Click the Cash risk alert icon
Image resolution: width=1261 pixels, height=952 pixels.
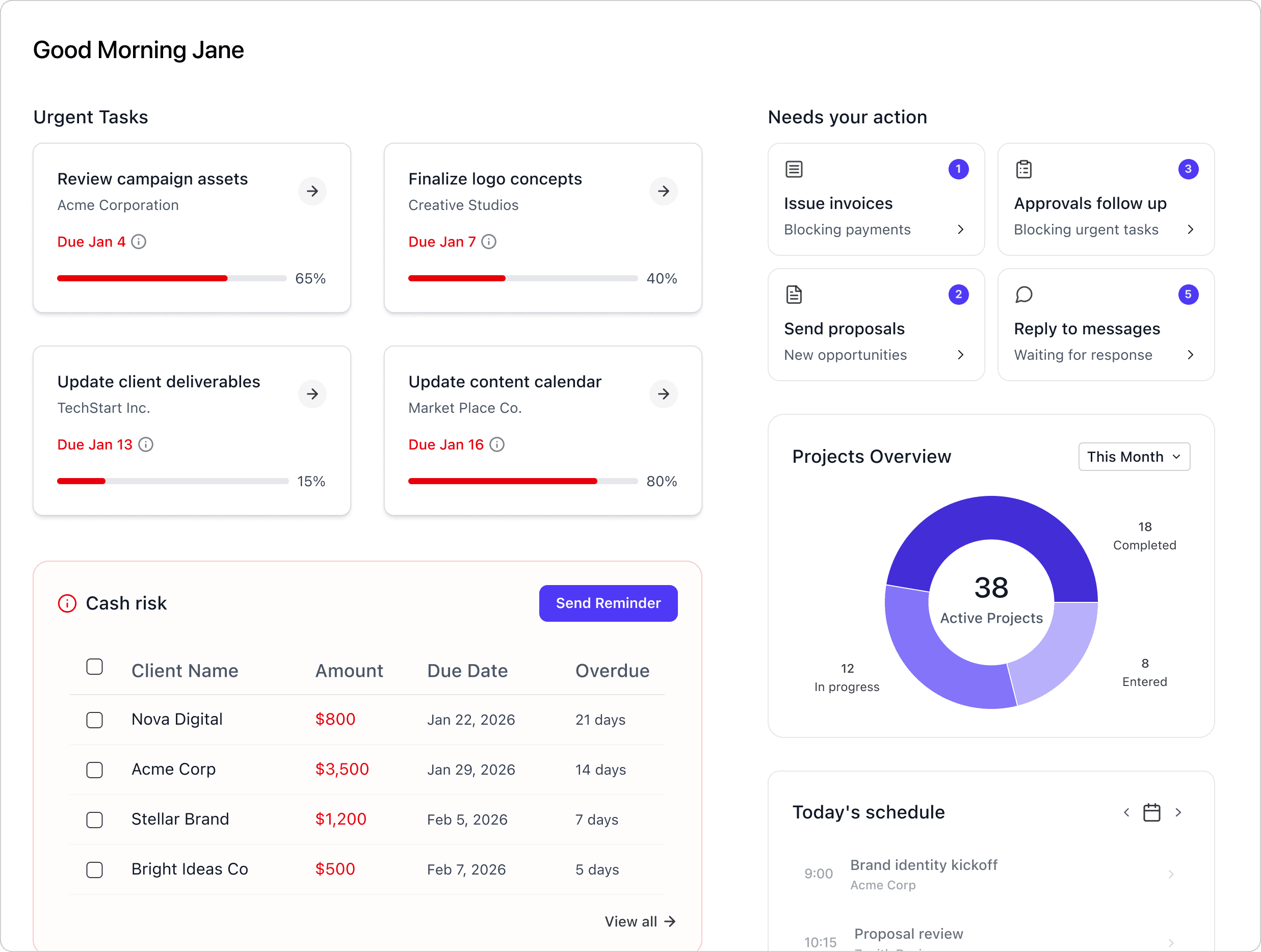click(x=67, y=603)
